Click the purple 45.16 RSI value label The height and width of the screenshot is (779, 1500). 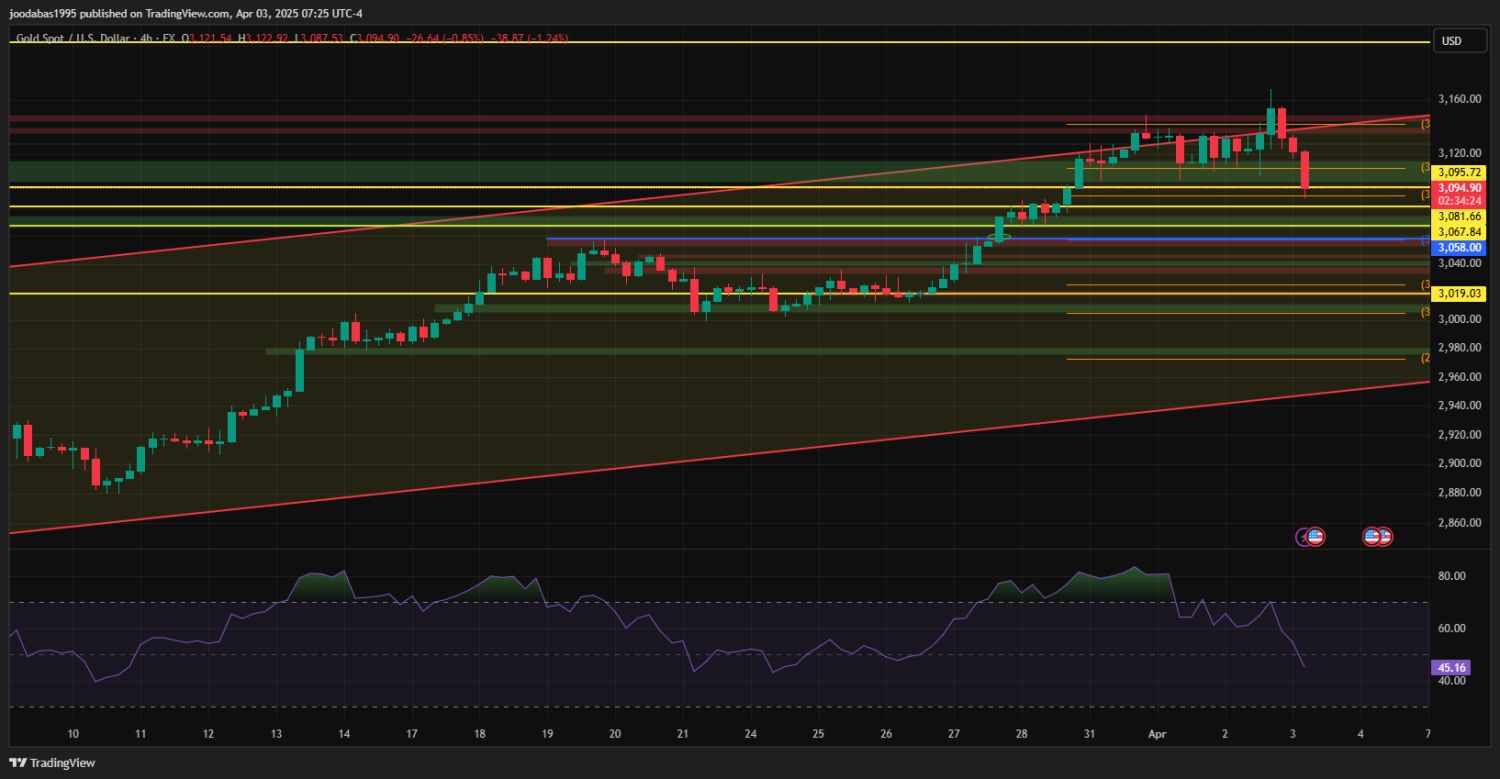pyautogui.click(x=1450, y=667)
